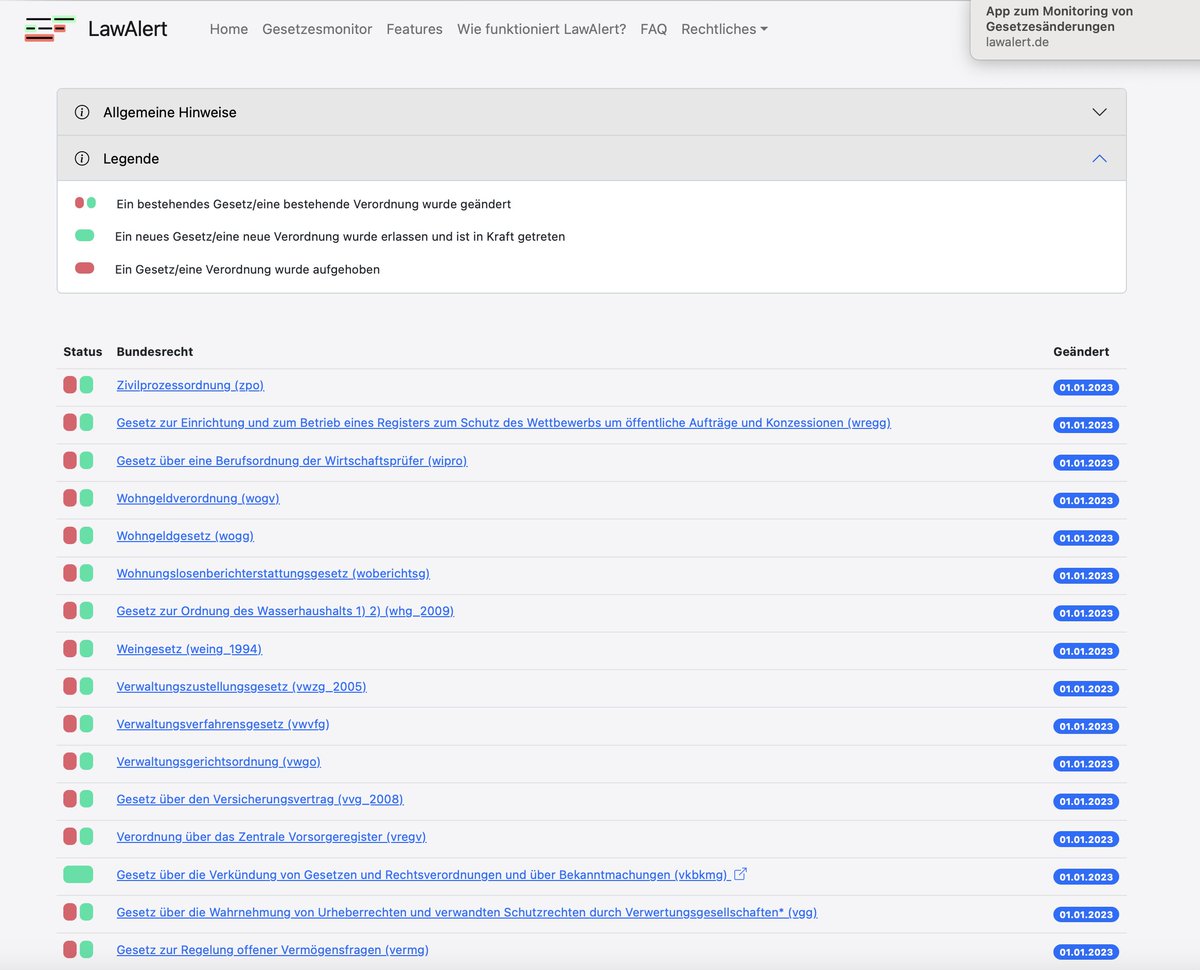Open Weingesetz (weing_1994) link
The image size is (1200, 970).
click(189, 649)
